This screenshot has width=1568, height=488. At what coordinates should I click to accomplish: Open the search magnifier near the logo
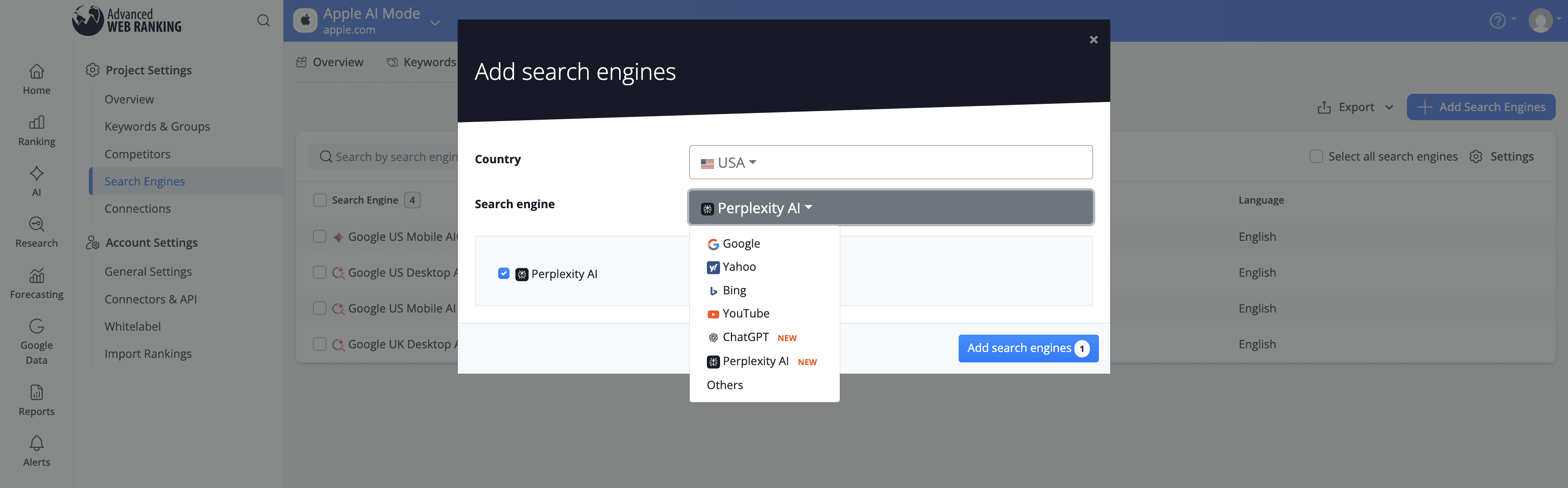[264, 20]
